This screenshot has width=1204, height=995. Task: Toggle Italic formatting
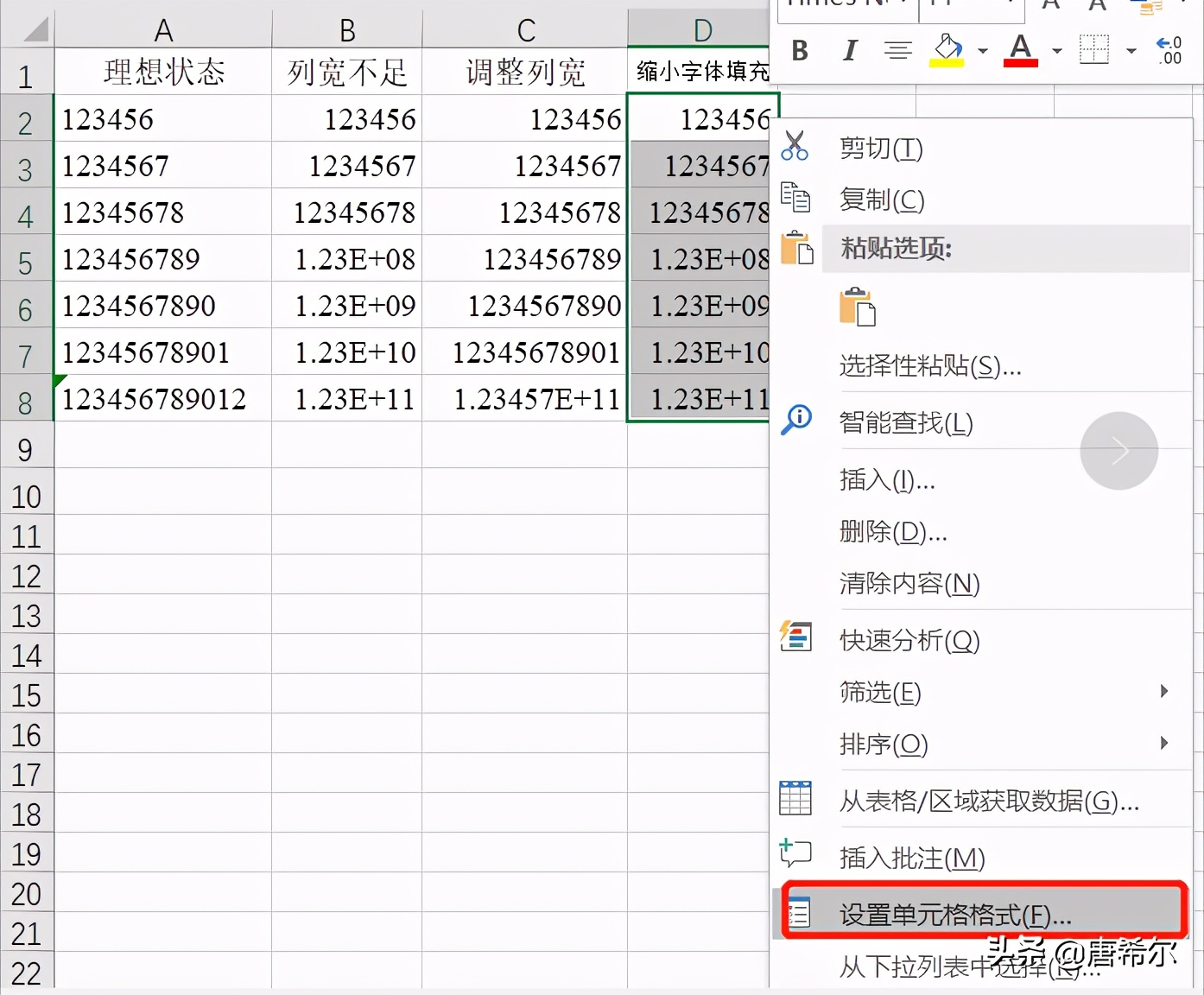tap(849, 50)
